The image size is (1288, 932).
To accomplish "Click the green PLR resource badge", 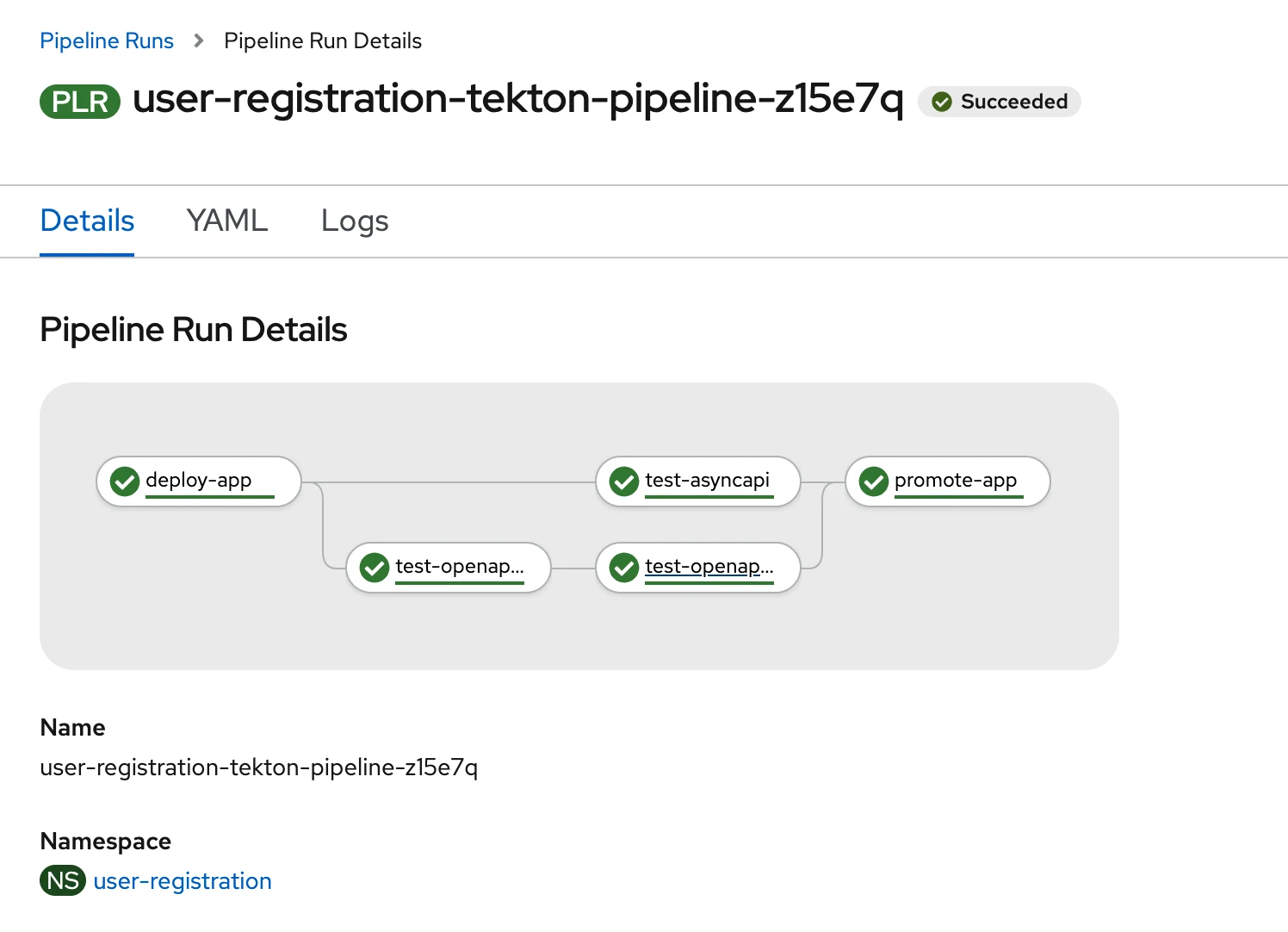I will pos(80,102).
